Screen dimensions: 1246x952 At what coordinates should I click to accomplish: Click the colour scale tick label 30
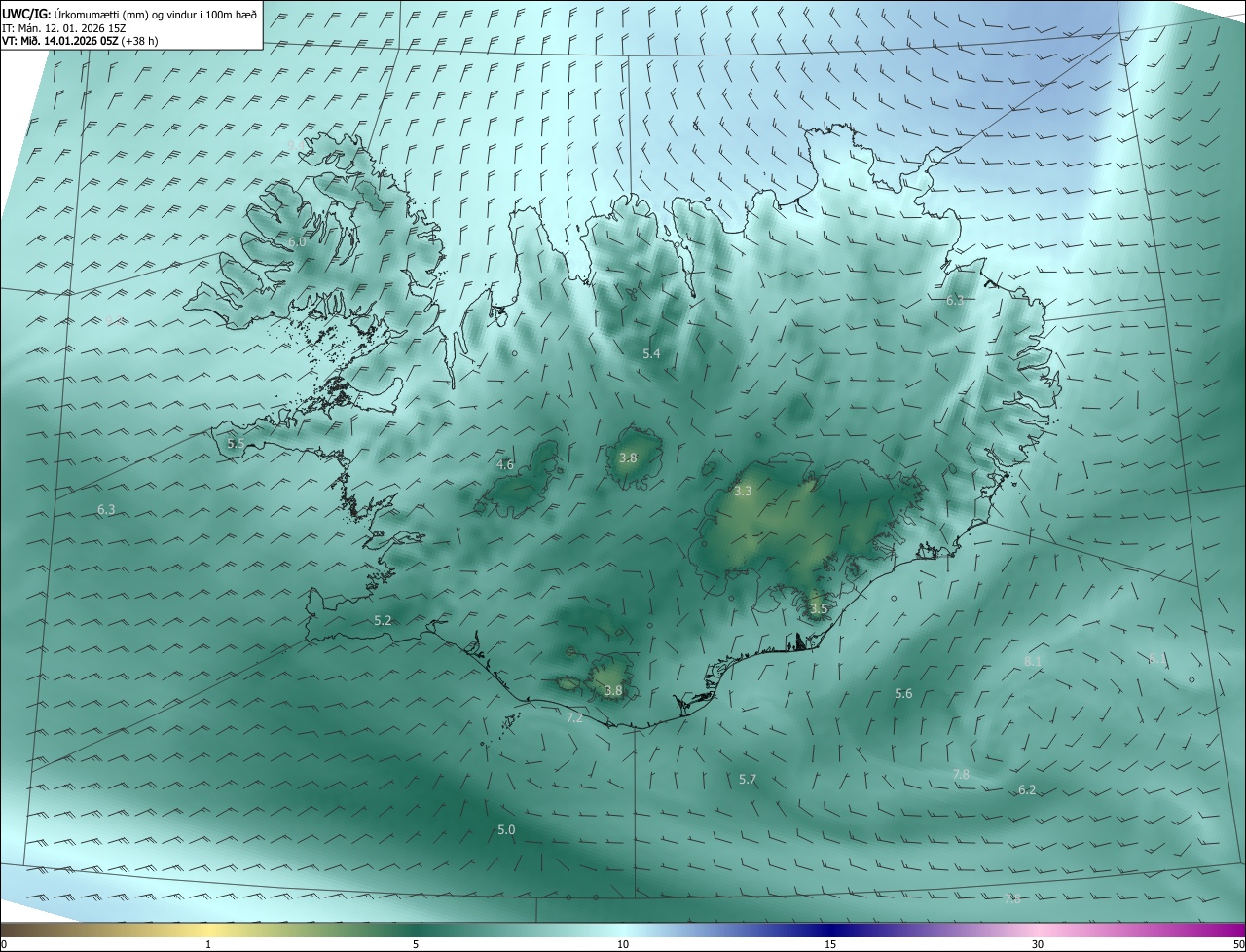(1038, 944)
